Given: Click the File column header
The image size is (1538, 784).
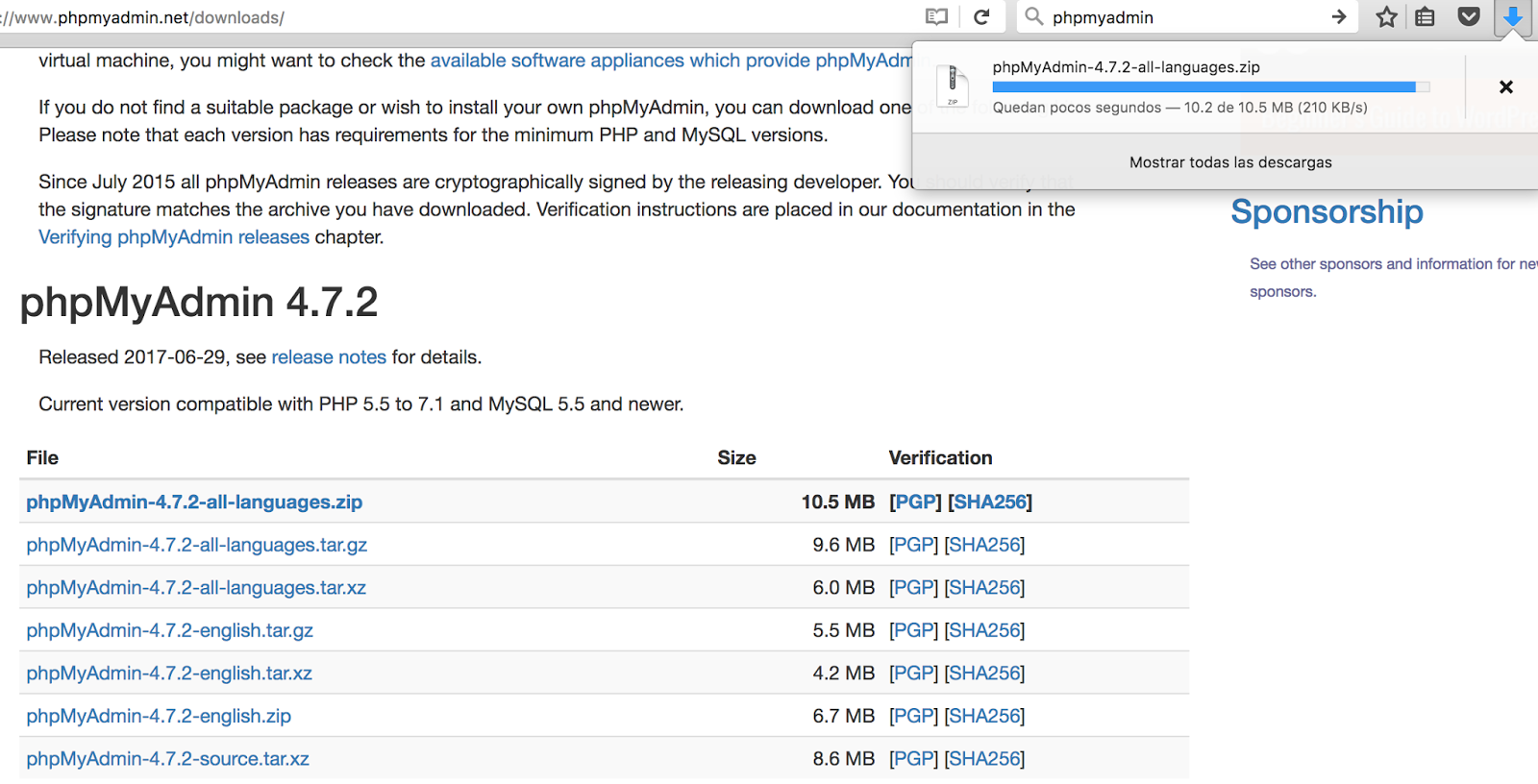Looking at the screenshot, I should pos(42,458).
